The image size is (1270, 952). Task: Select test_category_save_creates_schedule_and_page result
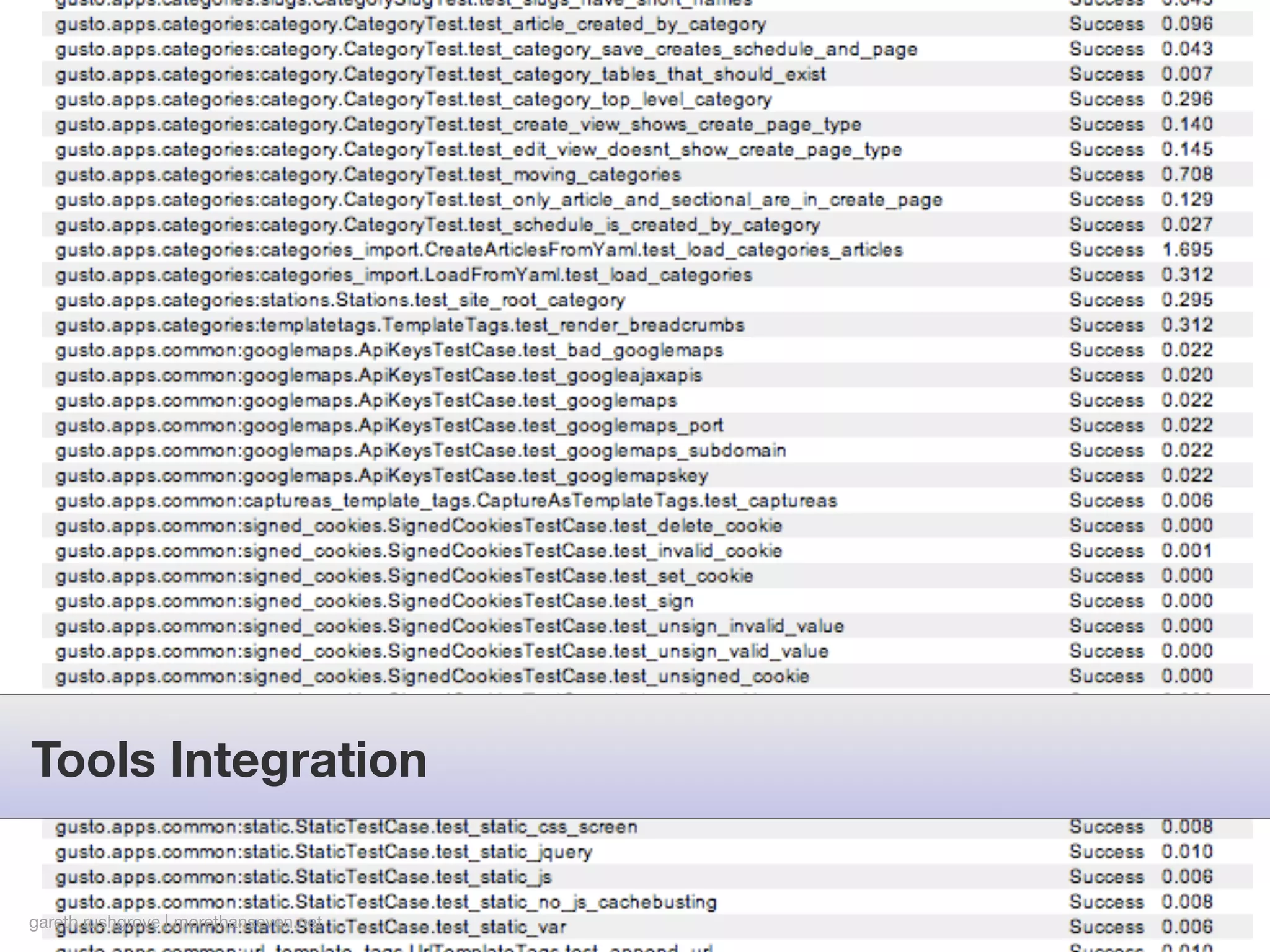click(x=486, y=50)
